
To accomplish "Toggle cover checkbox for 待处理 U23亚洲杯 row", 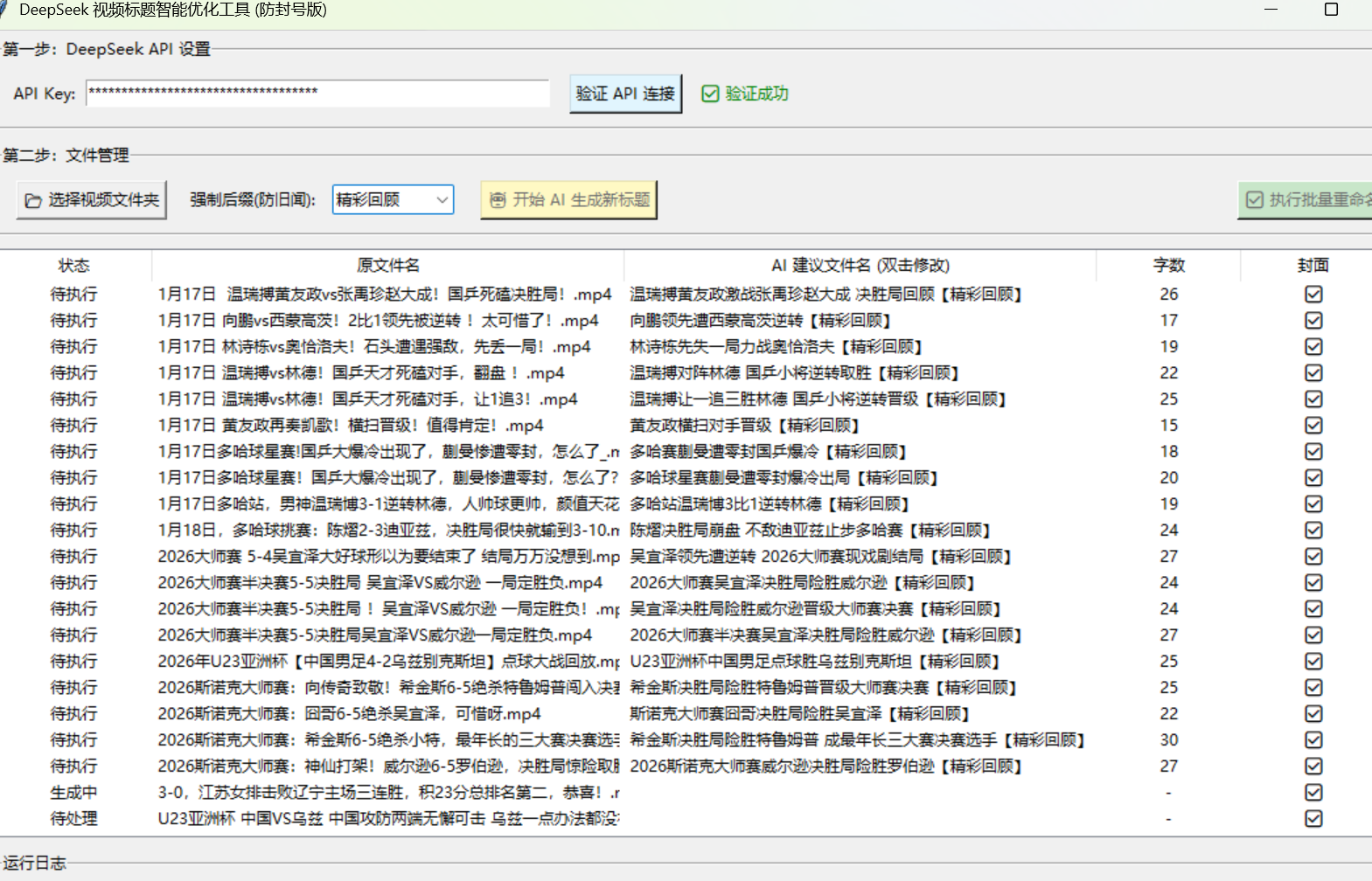I will tap(1313, 819).
